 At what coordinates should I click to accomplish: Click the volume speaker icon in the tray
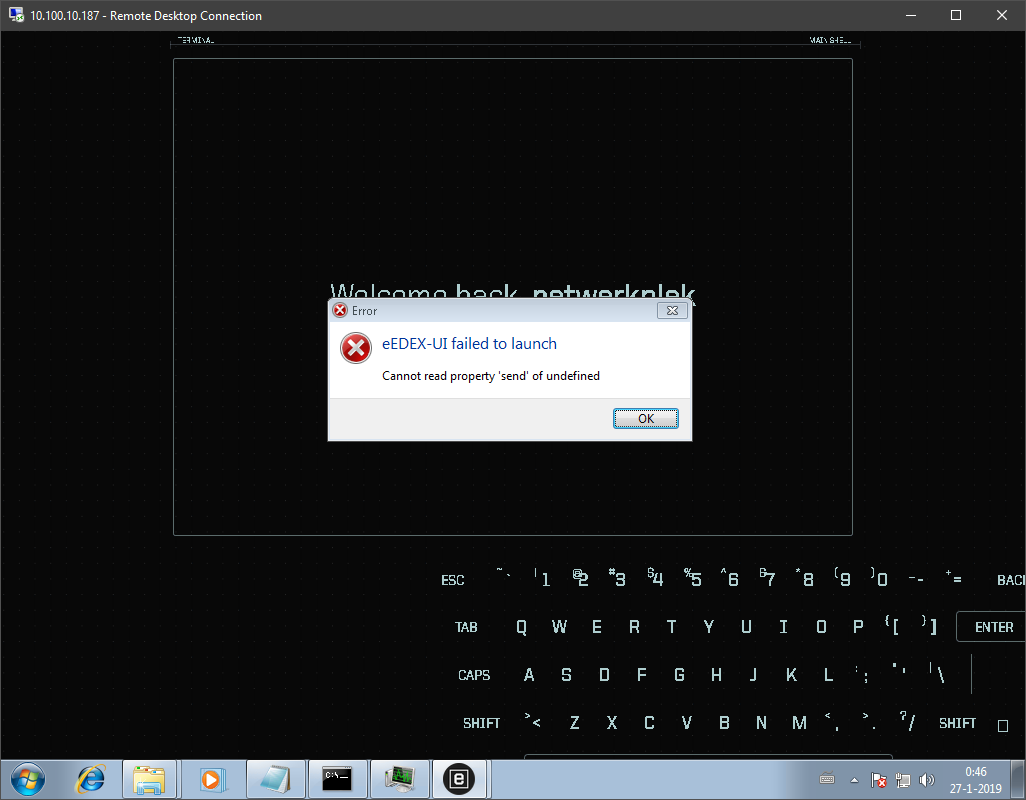(x=926, y=779)
